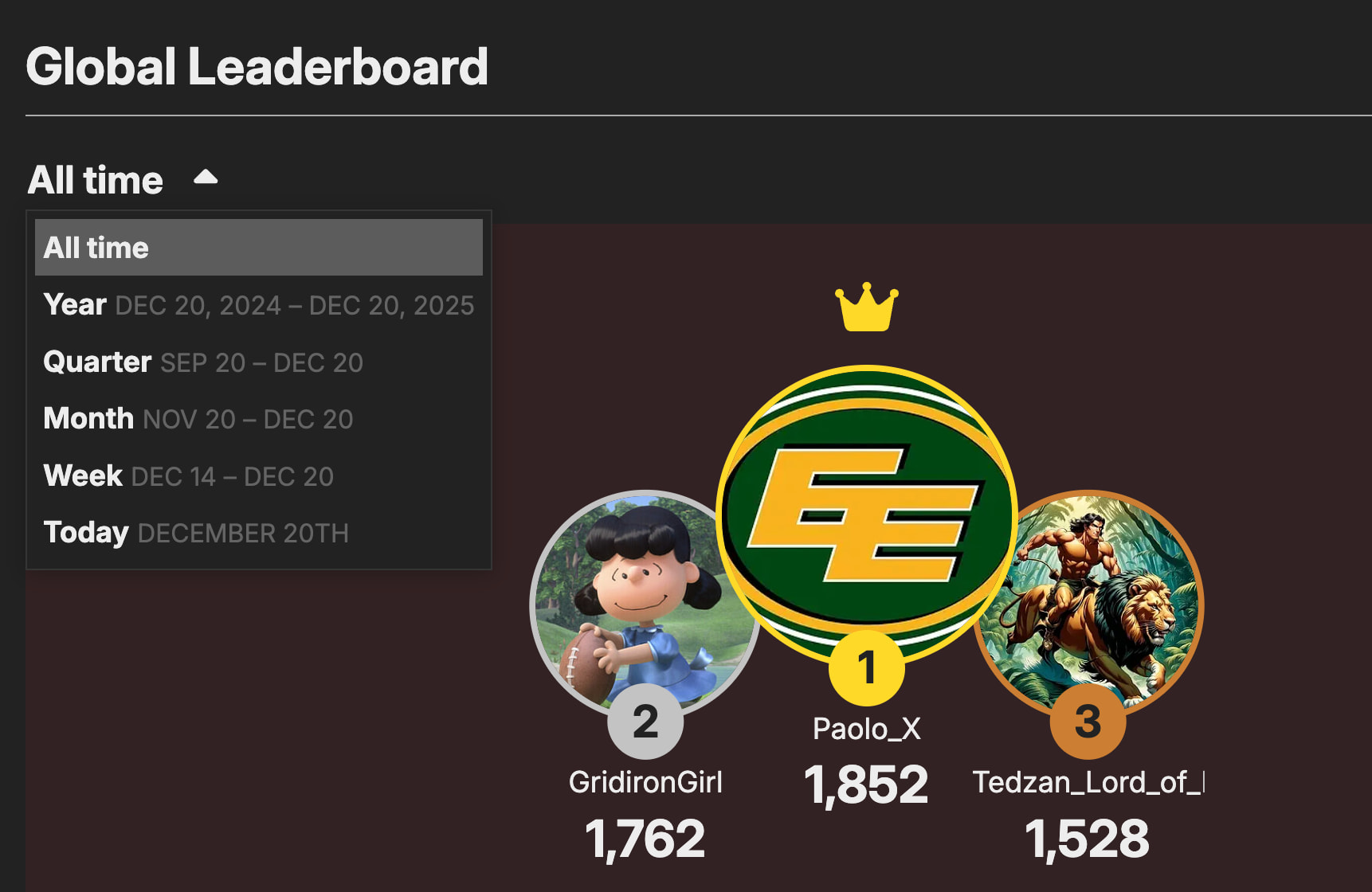This screenshot has width=1372, height=892.
Task: Pick the Month Nov 20 – Dec 20 option
Action: tap(198, 419)
